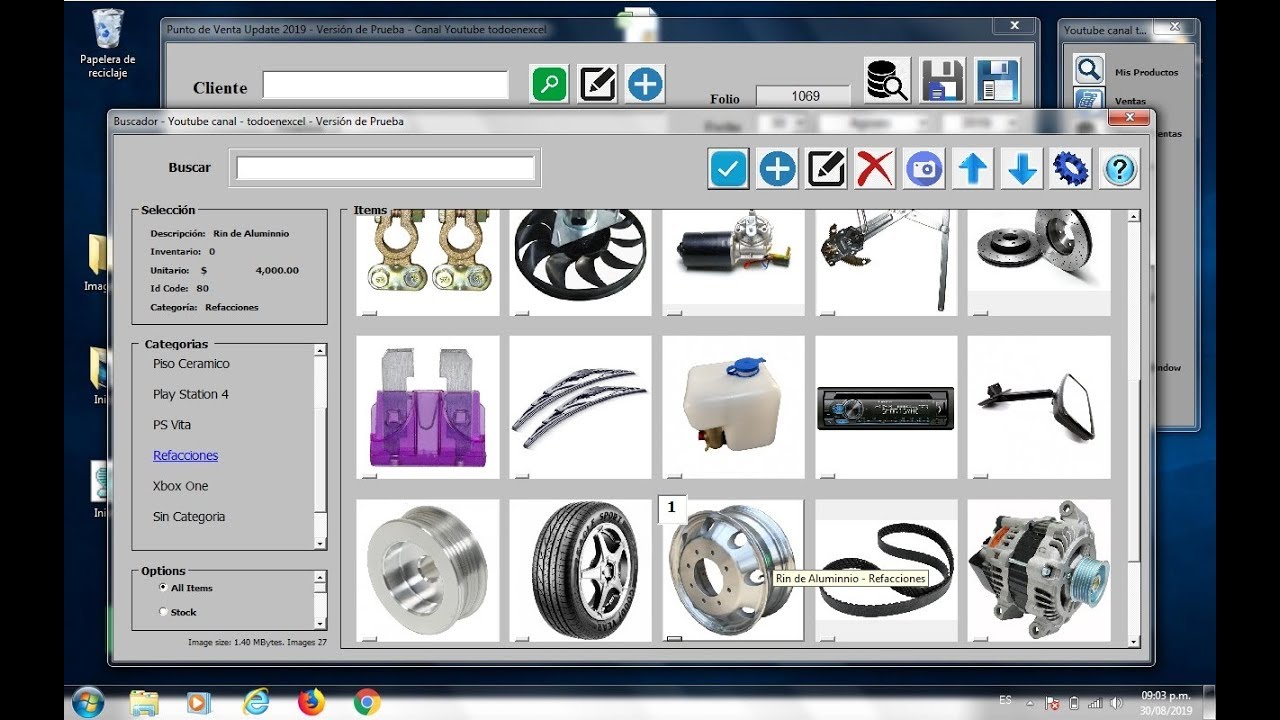The height and width of the screenshot is (720, 1280).
Task: Add a new client with the plus icon
Action: tap(645, 84)
